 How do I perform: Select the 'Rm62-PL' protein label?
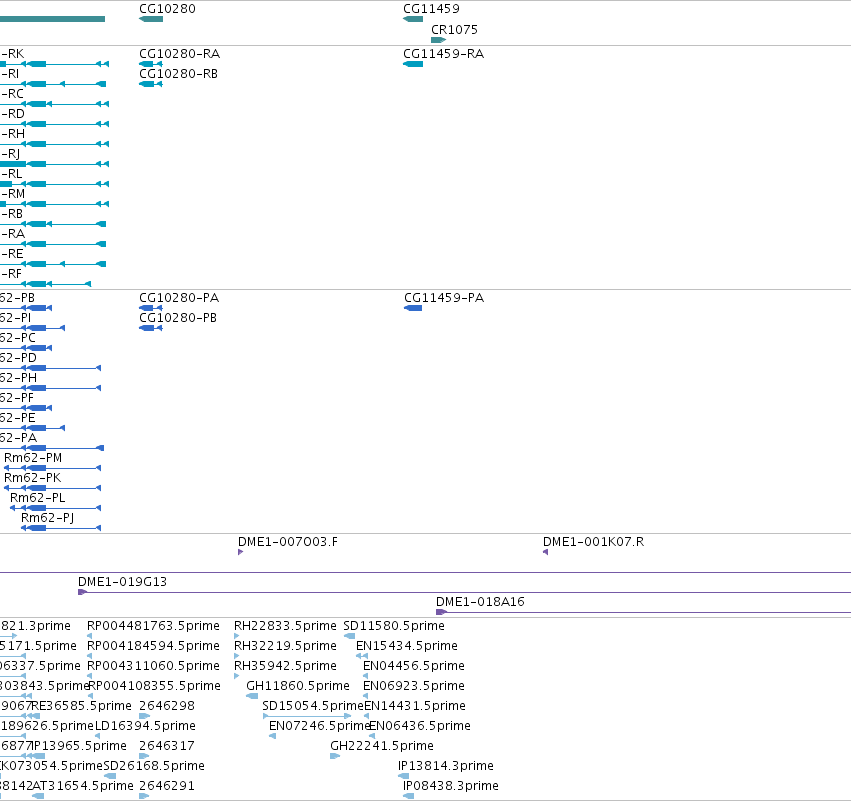tap(38, 498)
